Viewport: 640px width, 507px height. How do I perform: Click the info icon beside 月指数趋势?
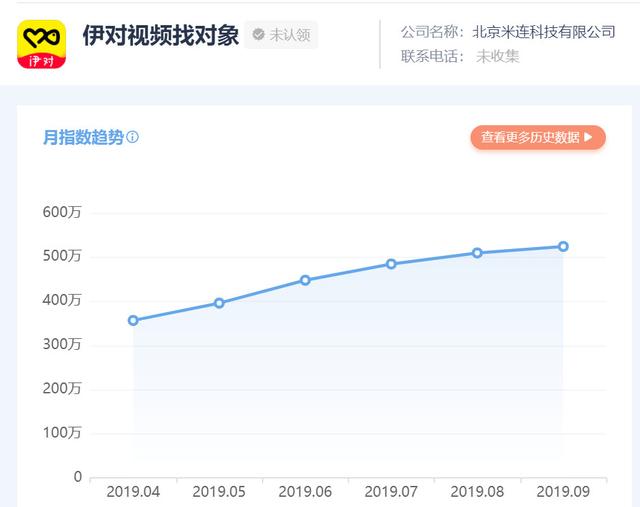click(132, 137)
